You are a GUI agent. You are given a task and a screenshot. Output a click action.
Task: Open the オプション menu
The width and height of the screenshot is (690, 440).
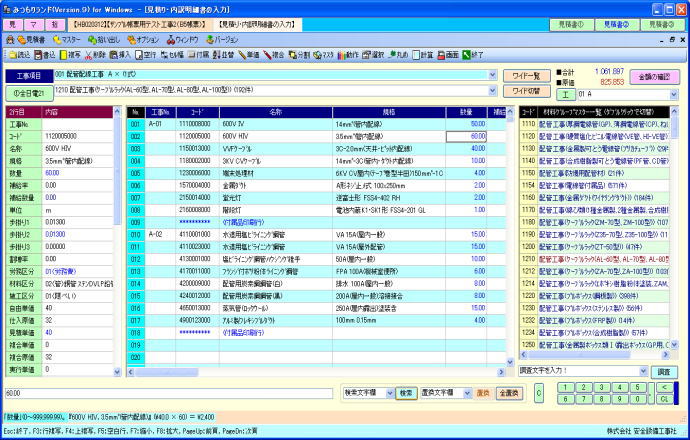[x=146, y=38]
